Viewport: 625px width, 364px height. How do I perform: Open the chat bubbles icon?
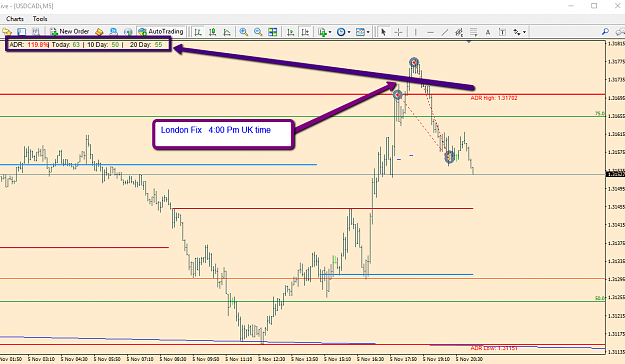tap(620, 32)
